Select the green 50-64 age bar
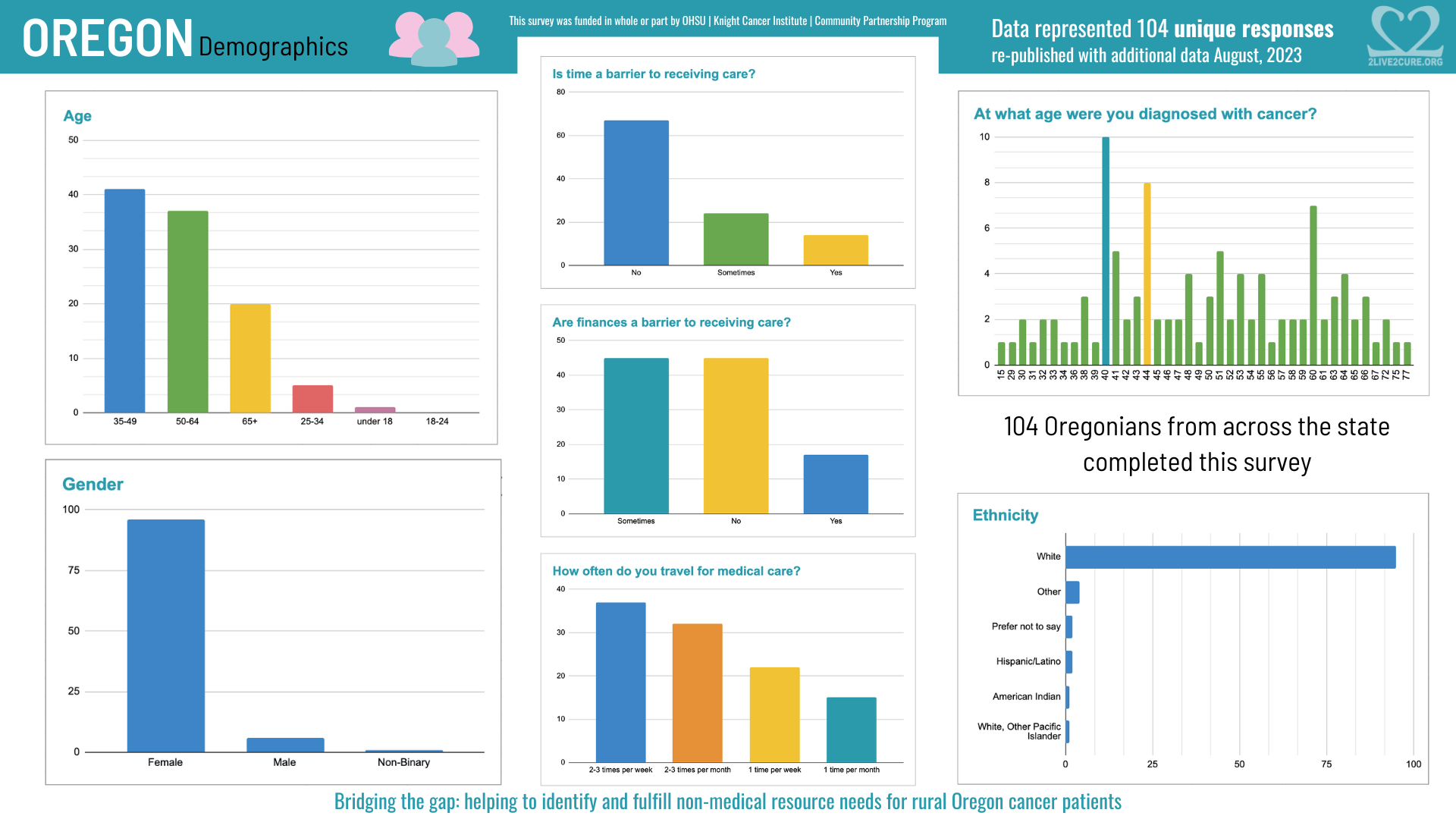1456x819 pixels. tap(187, 311)
